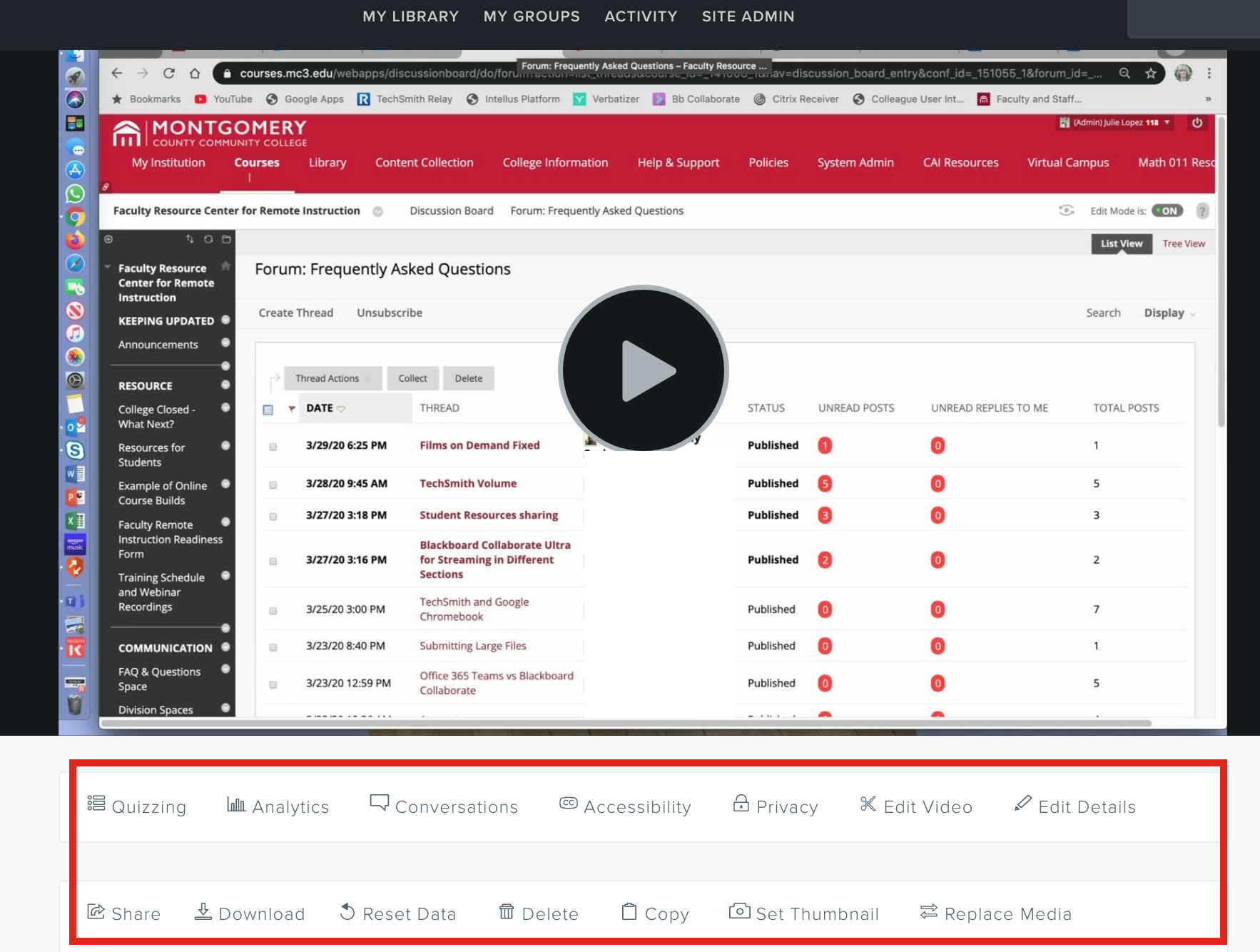Click Word icon in macOS dock
This screenshot has width=1260, height=952.
75,474
